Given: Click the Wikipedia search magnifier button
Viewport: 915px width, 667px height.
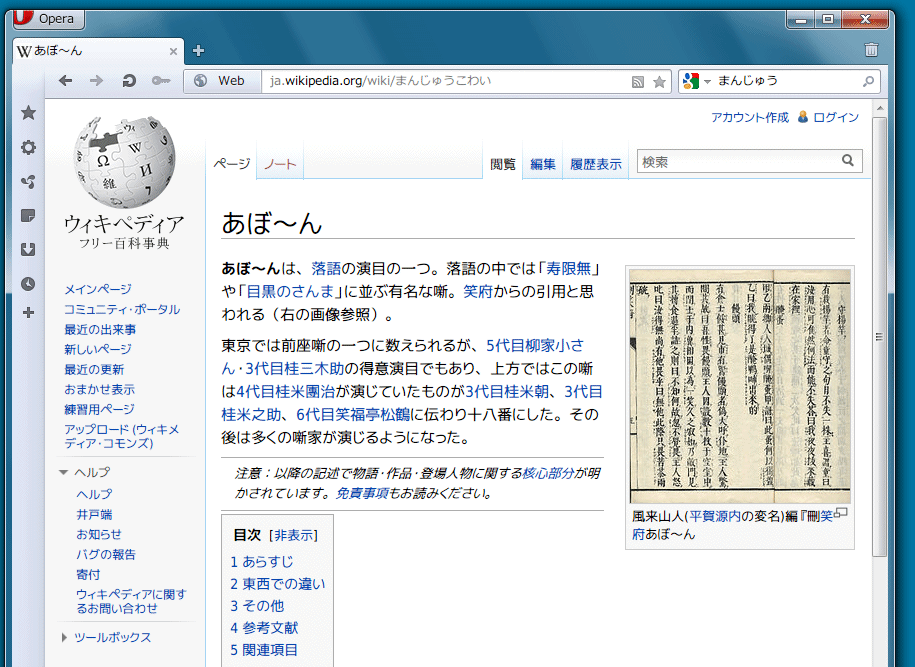Looking at the screenshot, I should pos(848,160).
